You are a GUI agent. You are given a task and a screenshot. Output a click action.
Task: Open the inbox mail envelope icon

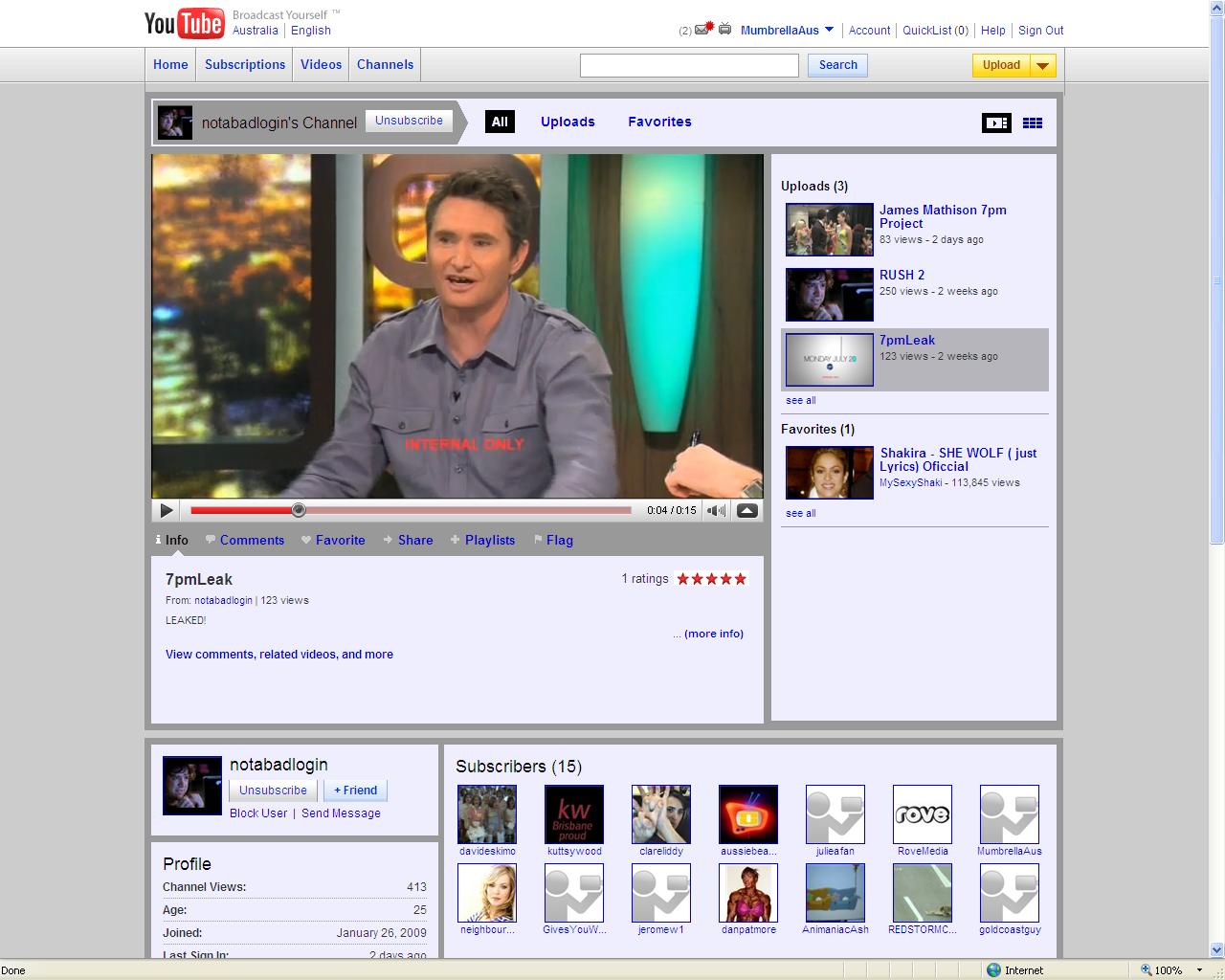[704, 29]
